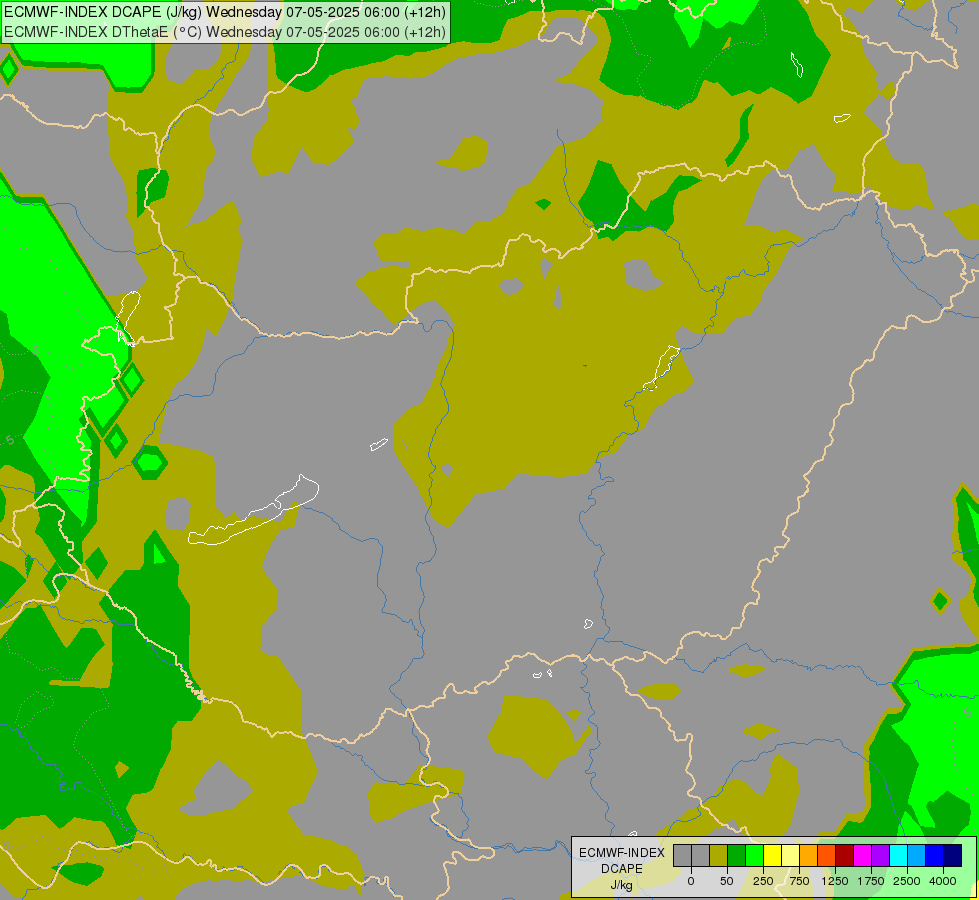Click the legend value '1750'
The image size is (979, 900).
pos(871,881)
